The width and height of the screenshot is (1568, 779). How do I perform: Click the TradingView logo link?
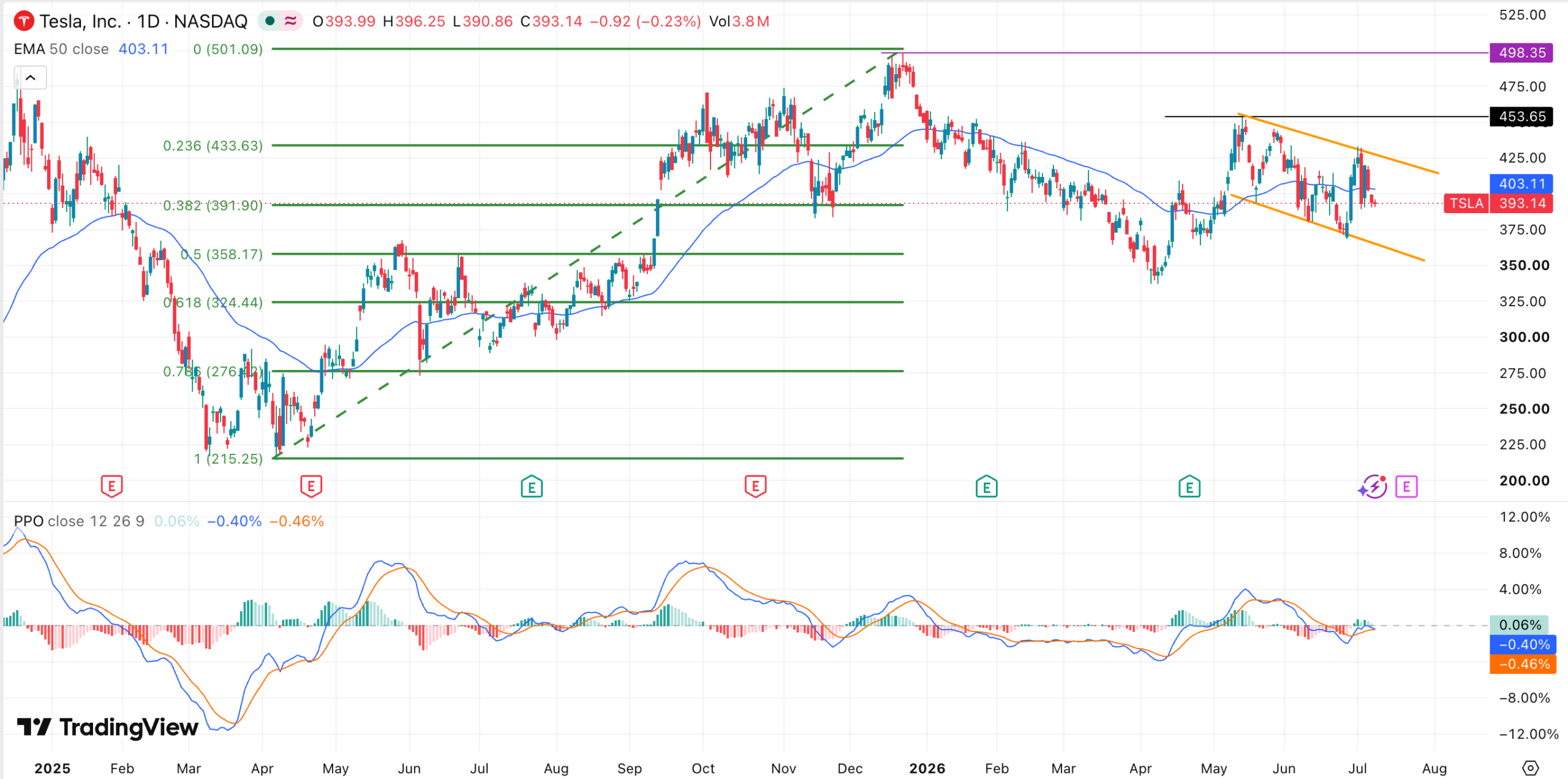(108, 728)
